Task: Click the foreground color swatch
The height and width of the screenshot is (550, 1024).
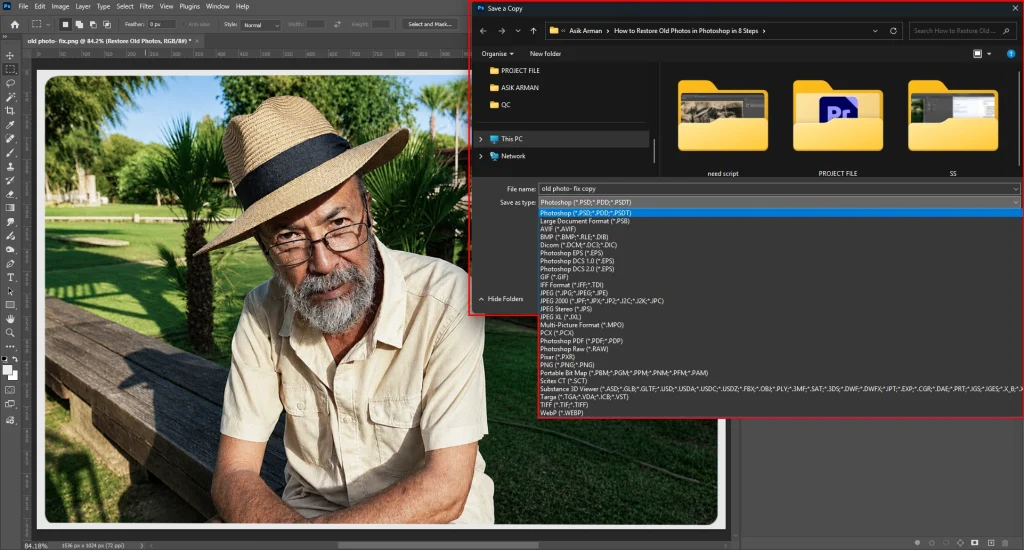Action: [x=7, y=370]
